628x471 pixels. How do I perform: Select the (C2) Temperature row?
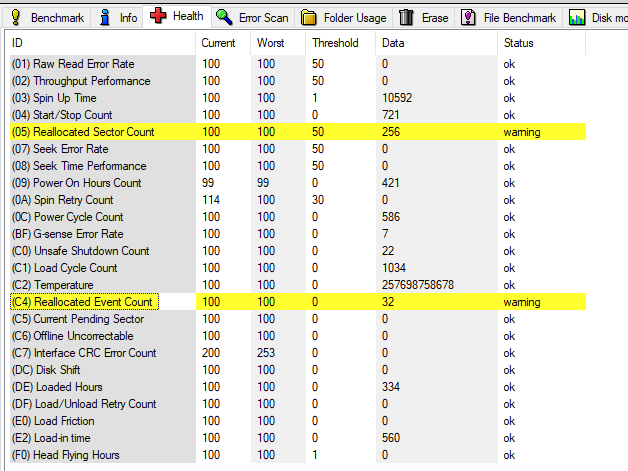(298, 285)
